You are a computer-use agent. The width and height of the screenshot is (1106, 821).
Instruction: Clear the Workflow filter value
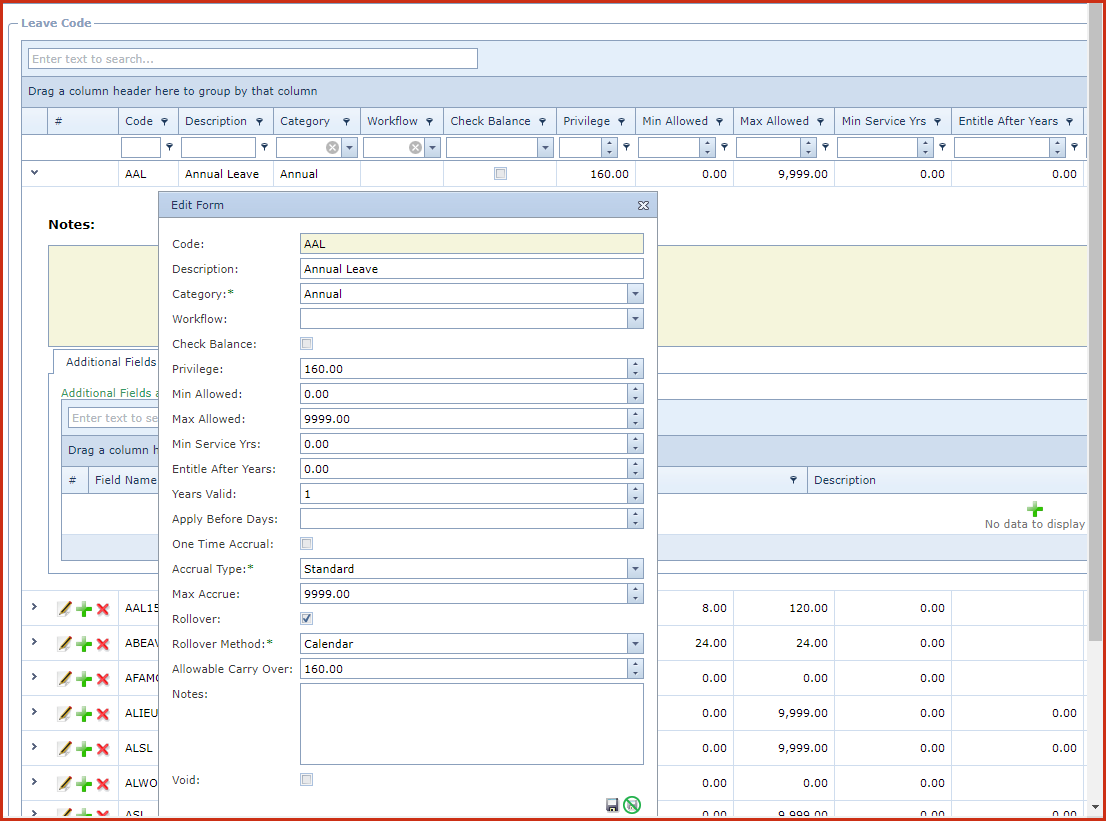click(x=415, y=147)
